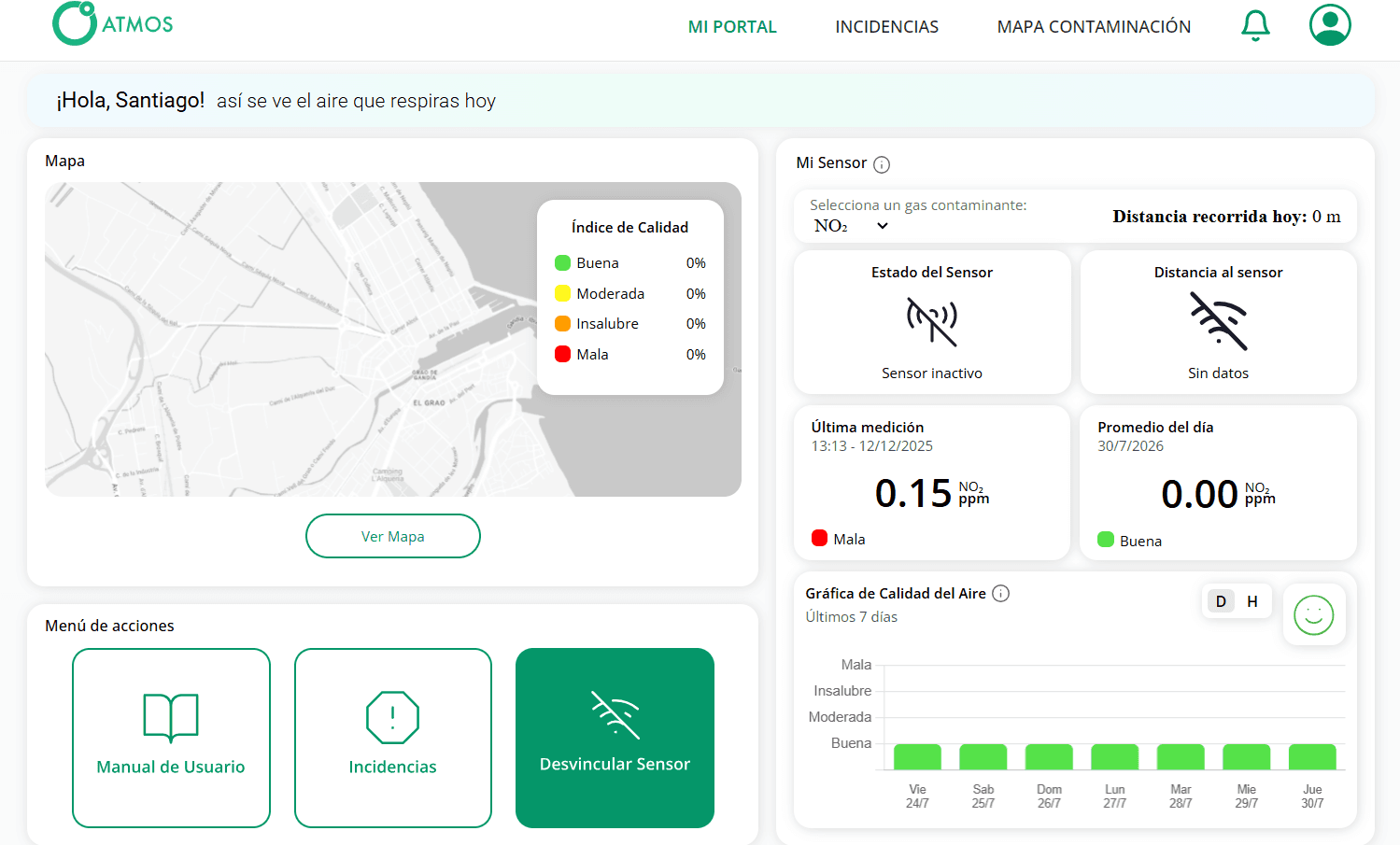Click red Mala dot under Última medición
1400x845 pixels.
pyautogui.click(x=819, y=538)
